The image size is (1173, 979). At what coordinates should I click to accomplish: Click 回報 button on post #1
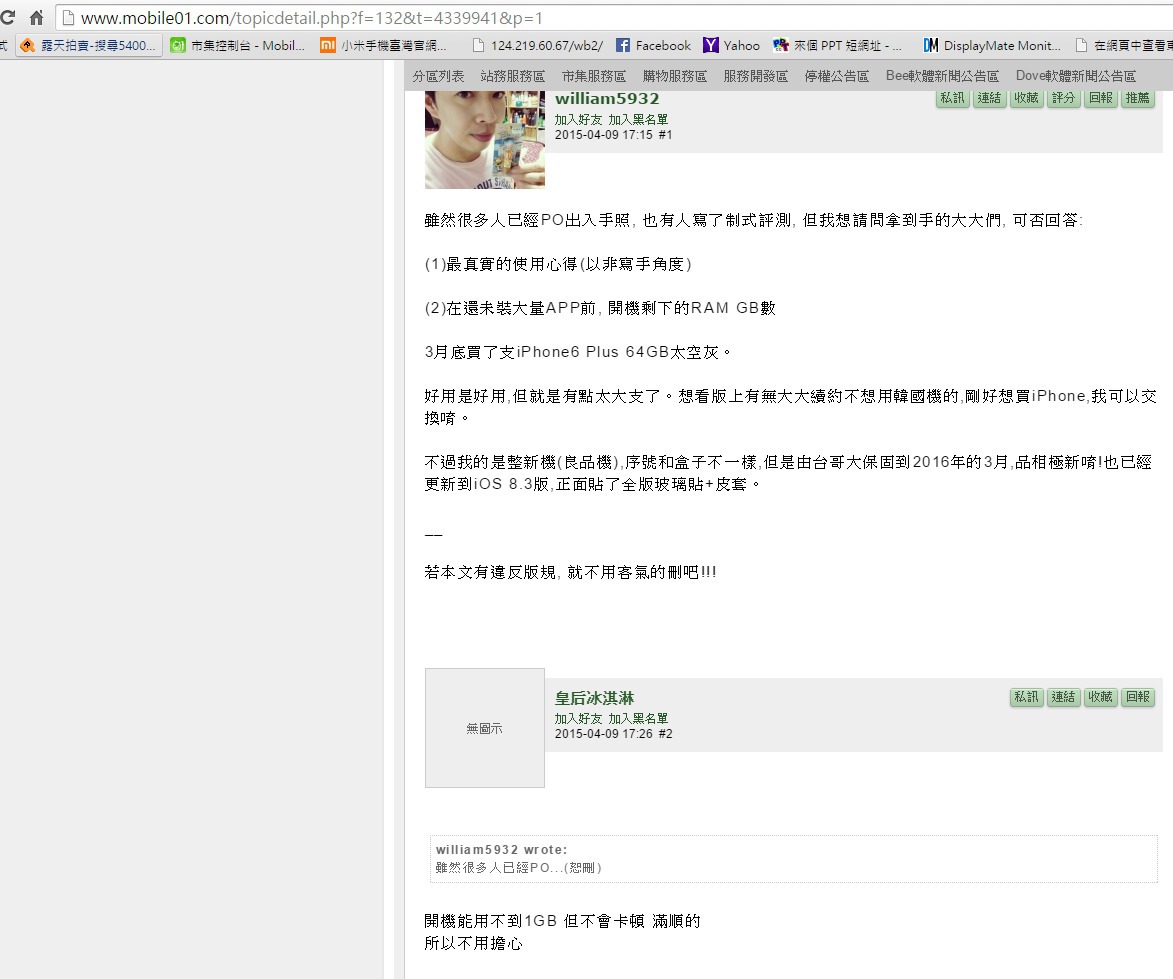1100,98
